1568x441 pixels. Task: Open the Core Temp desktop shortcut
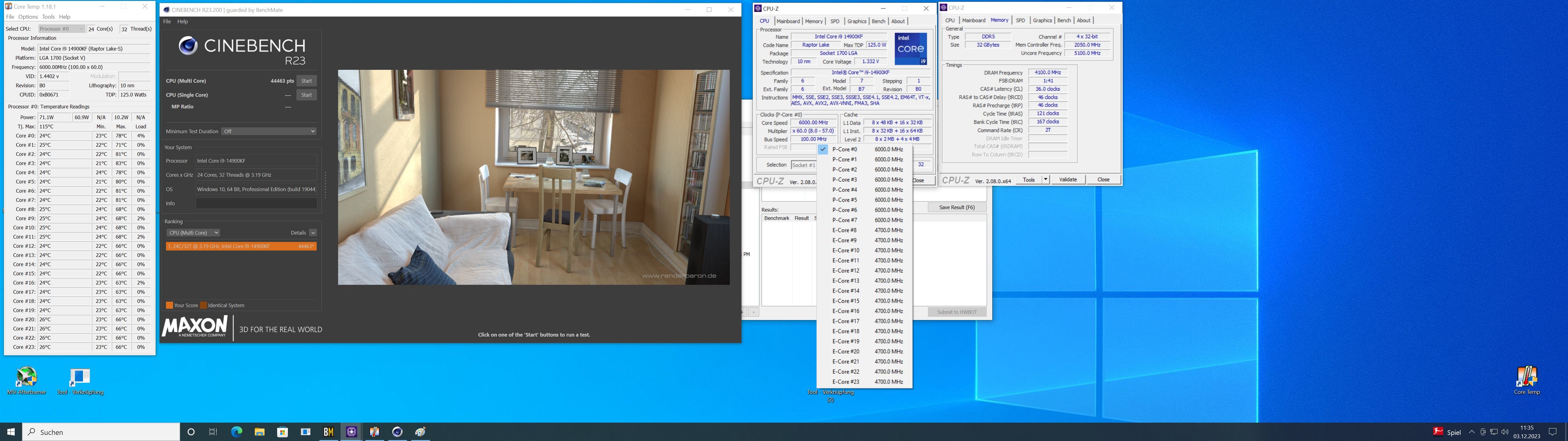1527,381
